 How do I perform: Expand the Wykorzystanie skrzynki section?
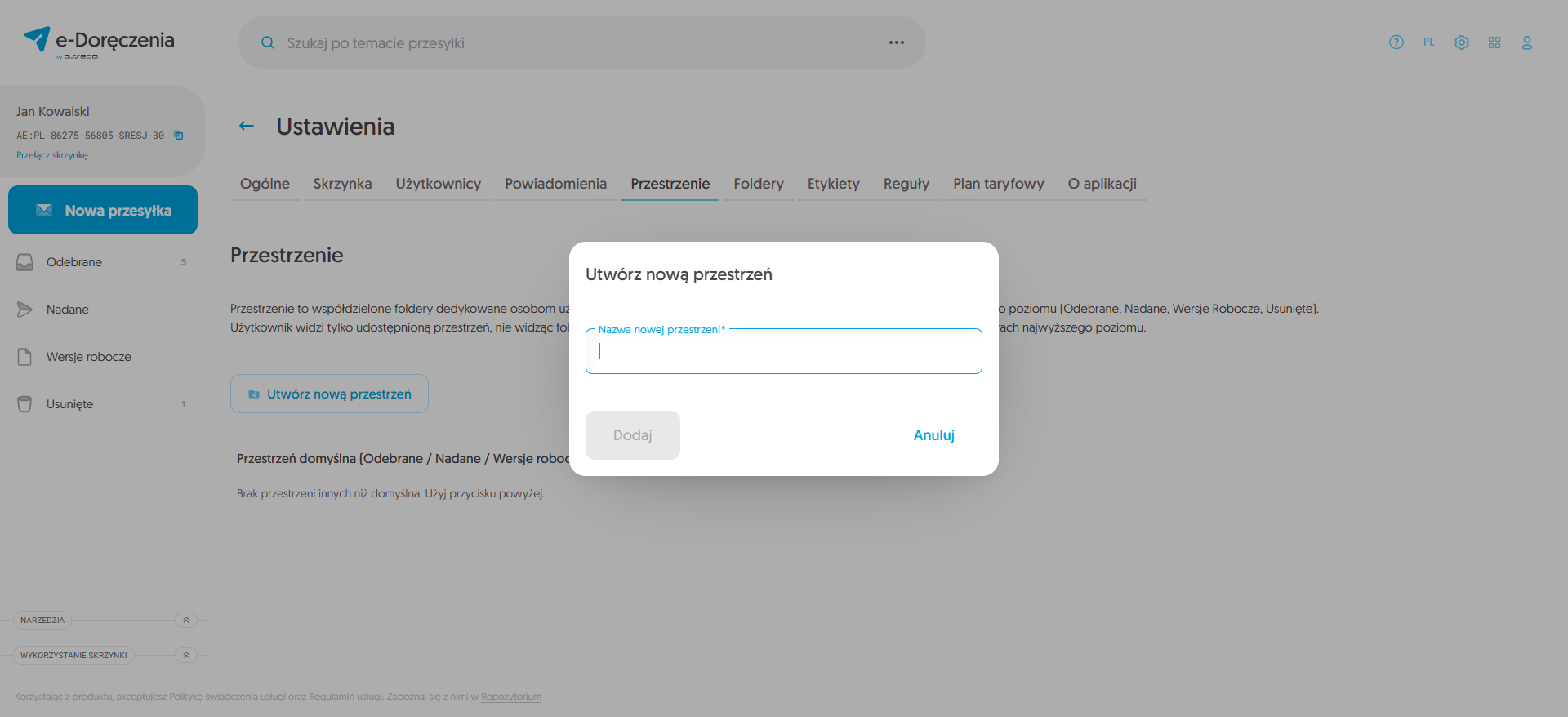pos(186,655)
